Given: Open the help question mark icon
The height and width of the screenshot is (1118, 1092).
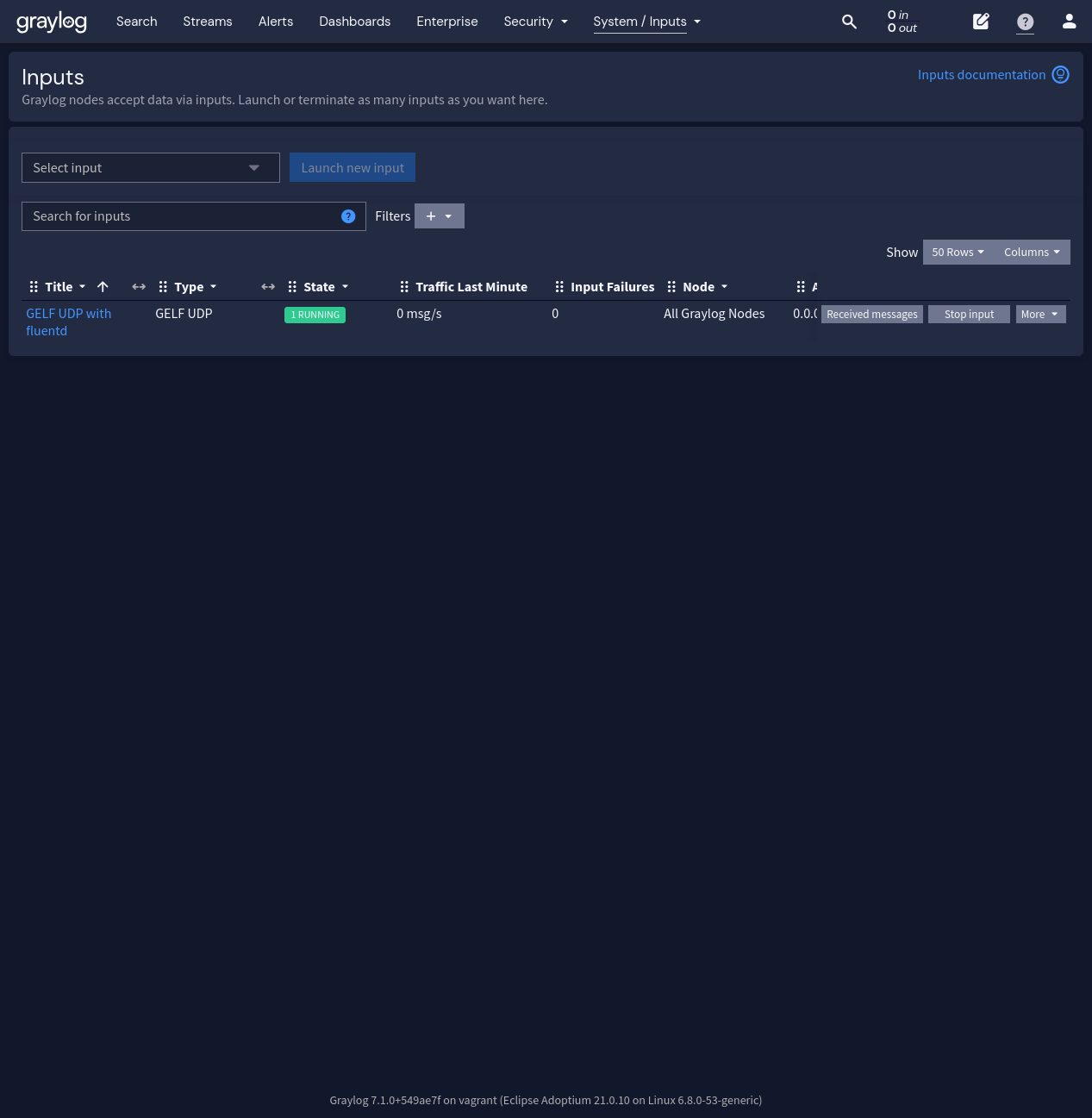Looking at the screenshot, I should 1025,22.
